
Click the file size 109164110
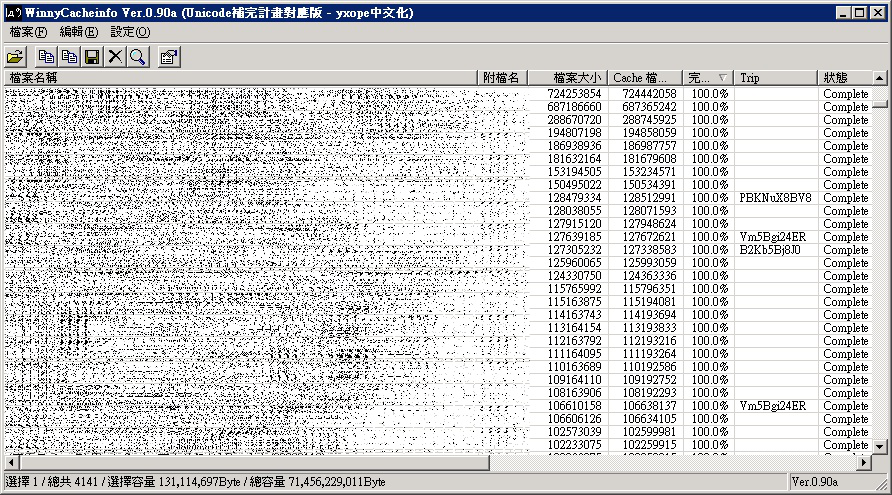(574, 380)
